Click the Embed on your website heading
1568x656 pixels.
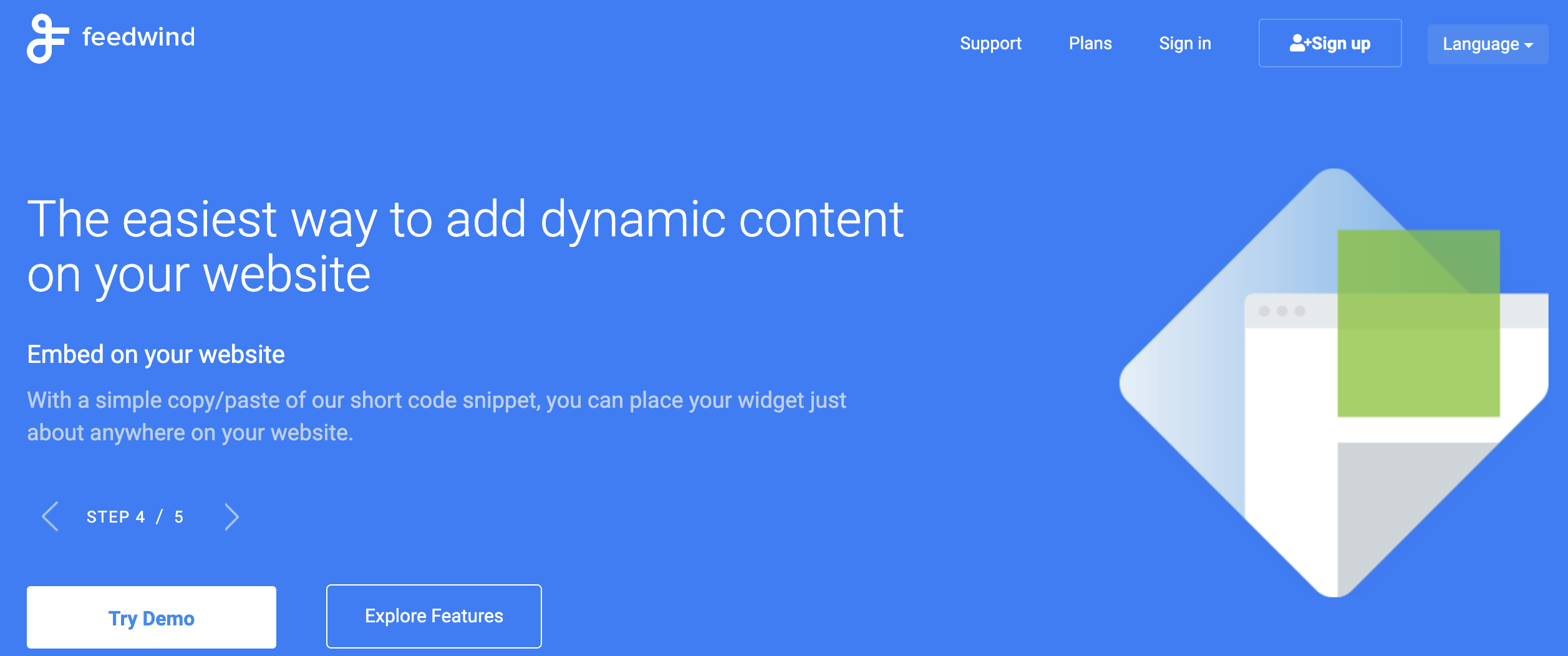pyautogui.click(x=155, y=354)
